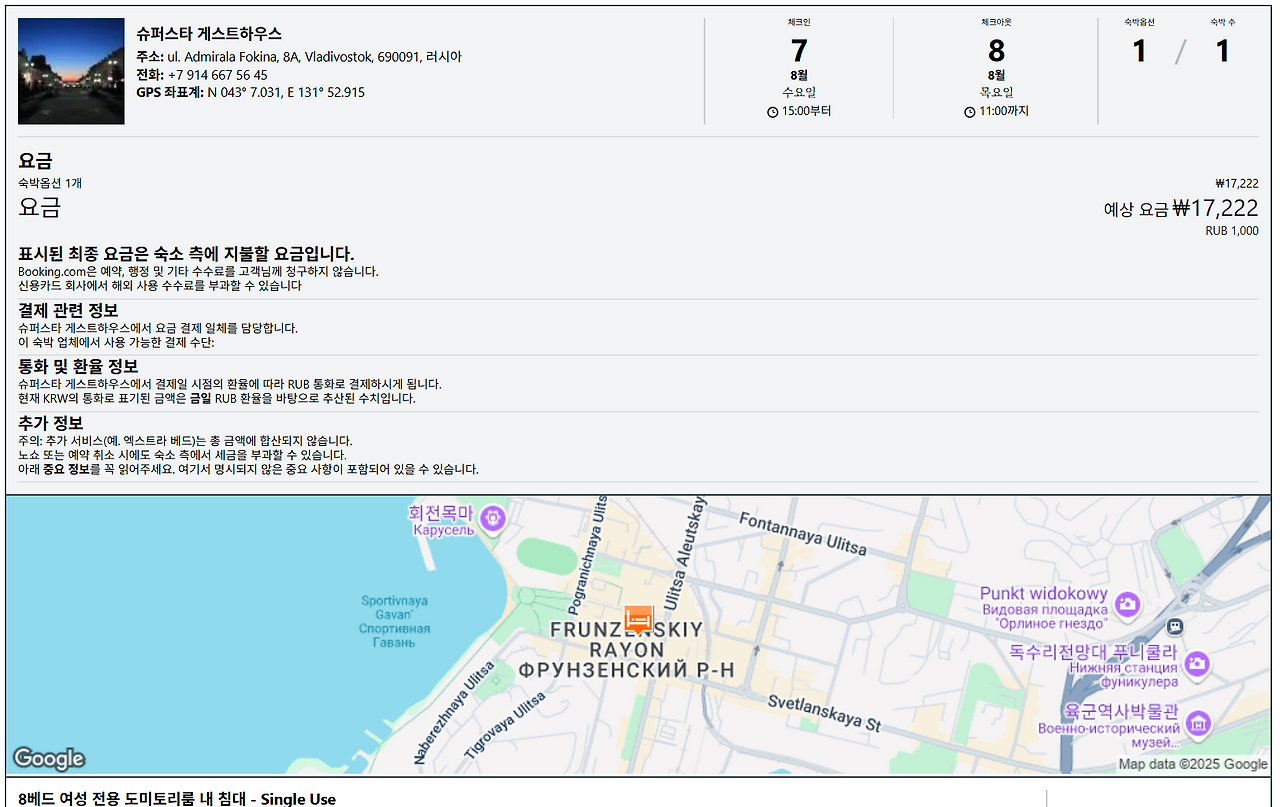This screenshot has width=1280, height=807.
Task: Click the 예상 요금 ₩17,222 total
Action: click(1181, 208)
